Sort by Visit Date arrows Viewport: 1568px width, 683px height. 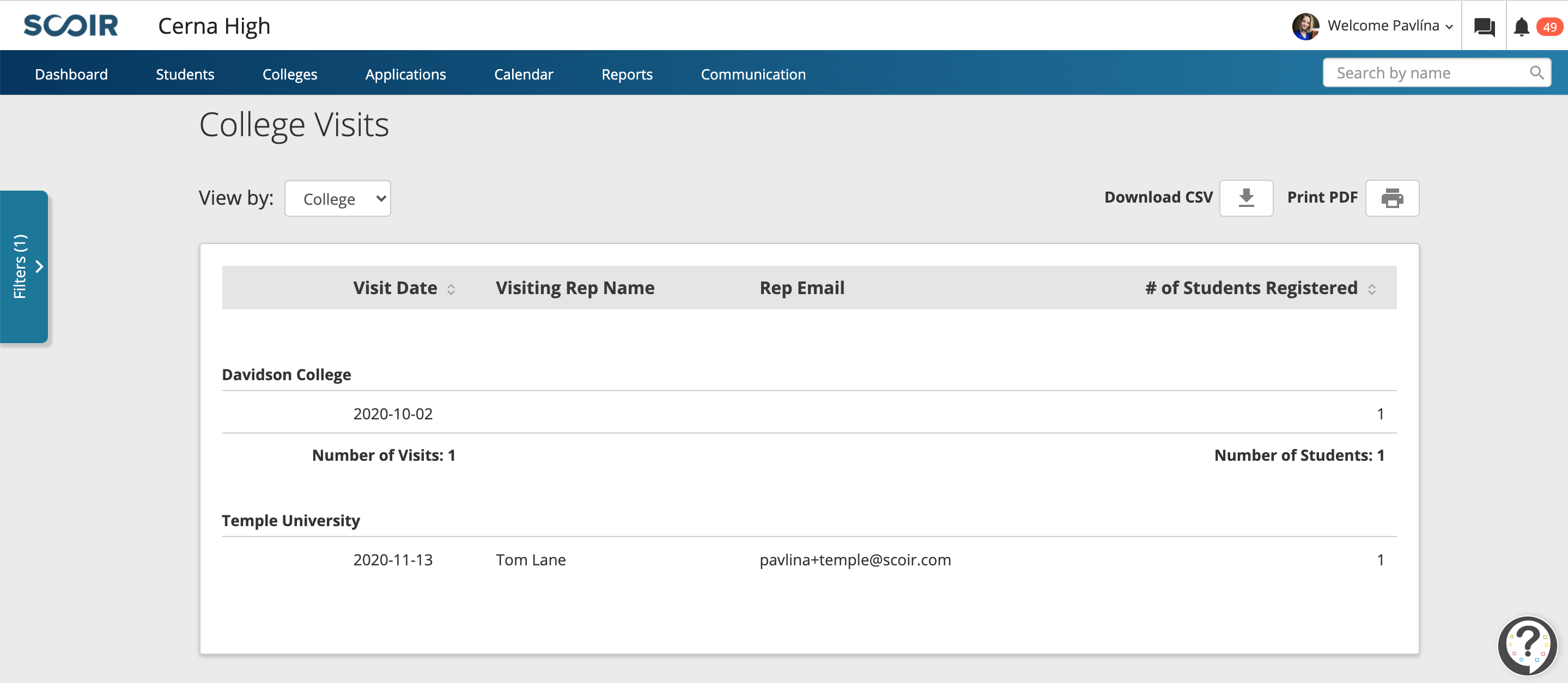tap(451, 289)
